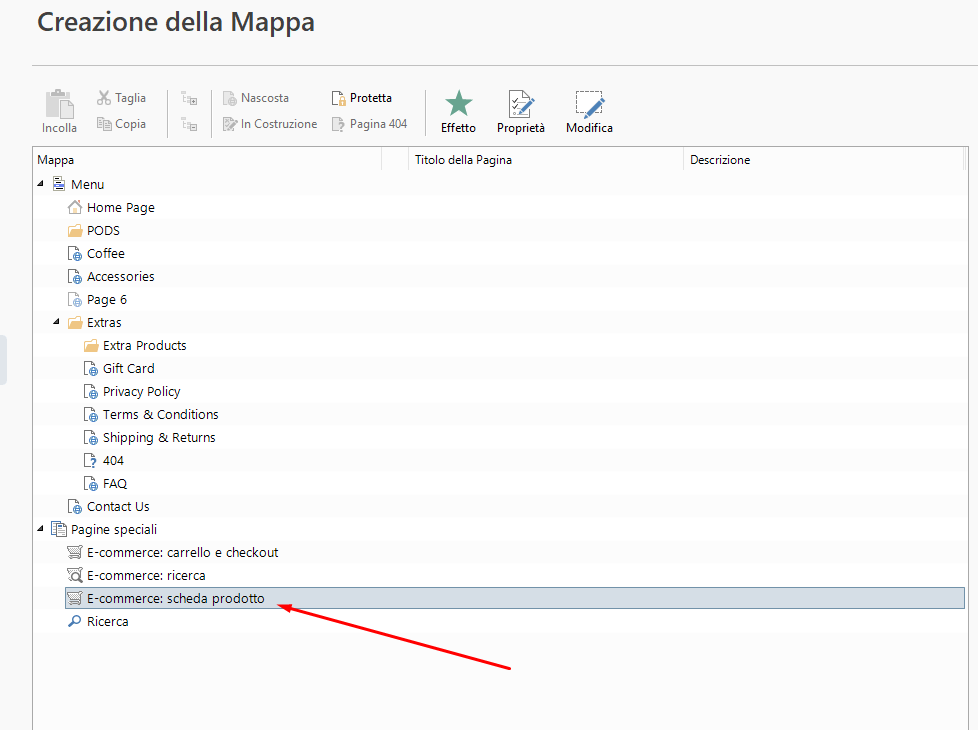Click the Descrizione column header
Screen dimensions: 978x730
tap(720, 160)
